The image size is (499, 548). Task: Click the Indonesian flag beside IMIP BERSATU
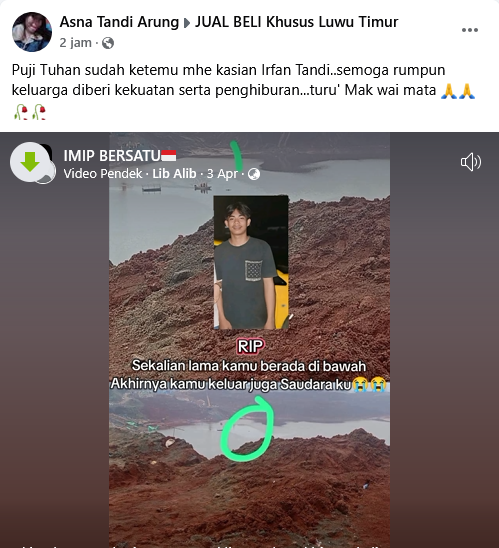169,156
